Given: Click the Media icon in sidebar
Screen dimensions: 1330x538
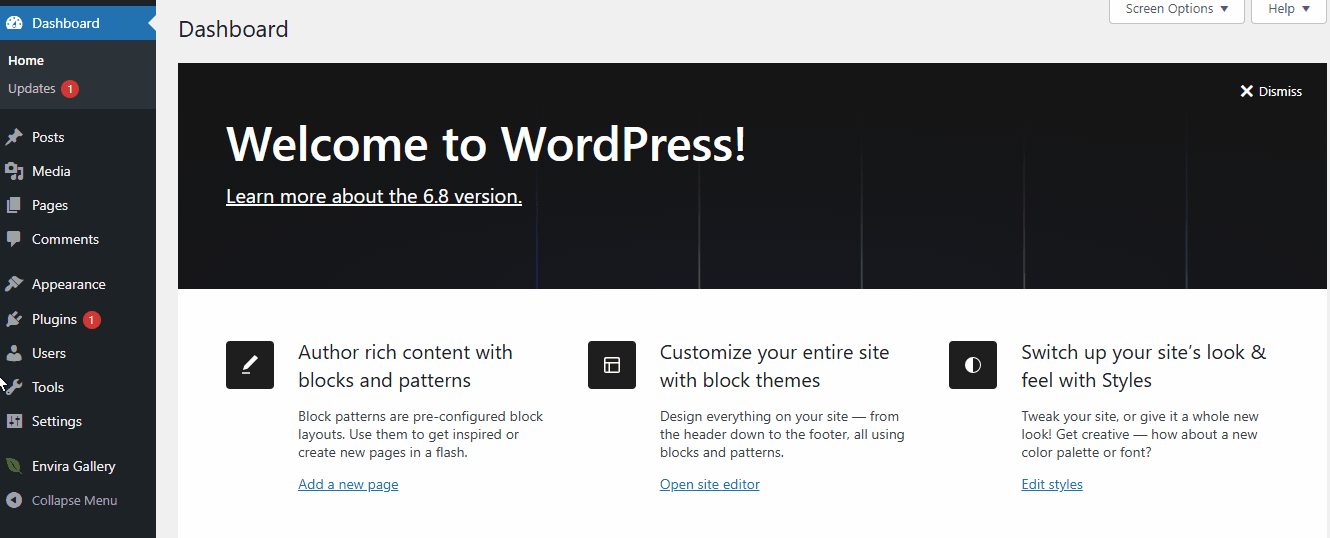Looking at the screenshot, I should pyautogui.click(x=14, y=171).
